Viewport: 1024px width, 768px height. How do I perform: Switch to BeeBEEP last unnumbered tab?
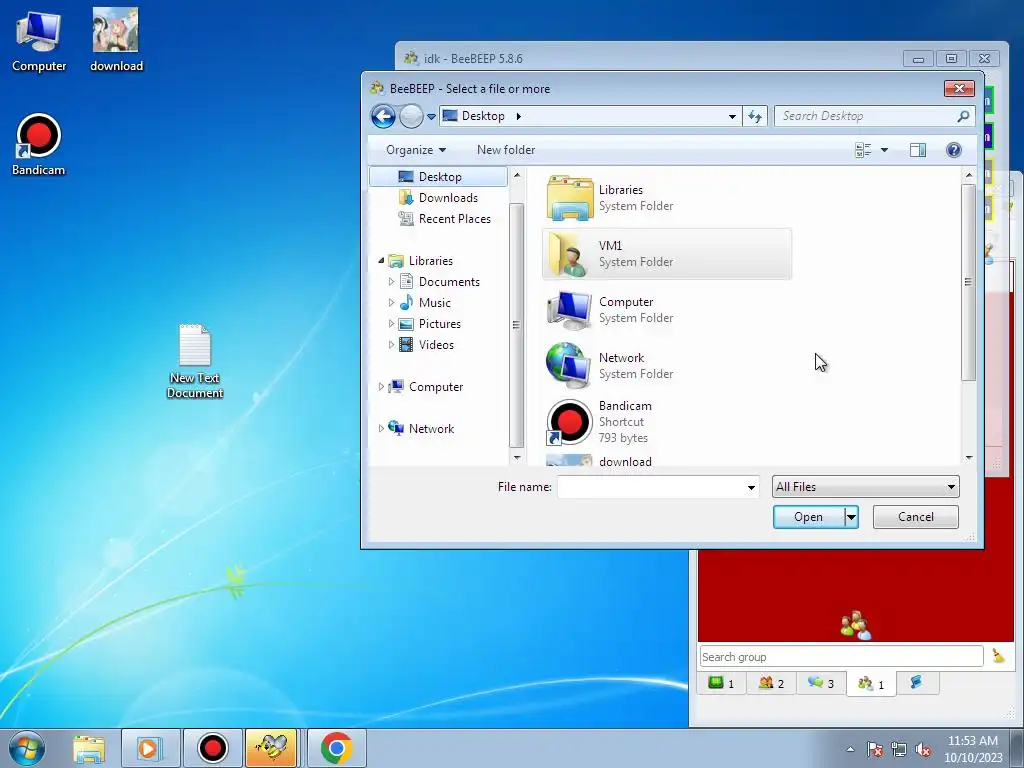coord(918,683)
